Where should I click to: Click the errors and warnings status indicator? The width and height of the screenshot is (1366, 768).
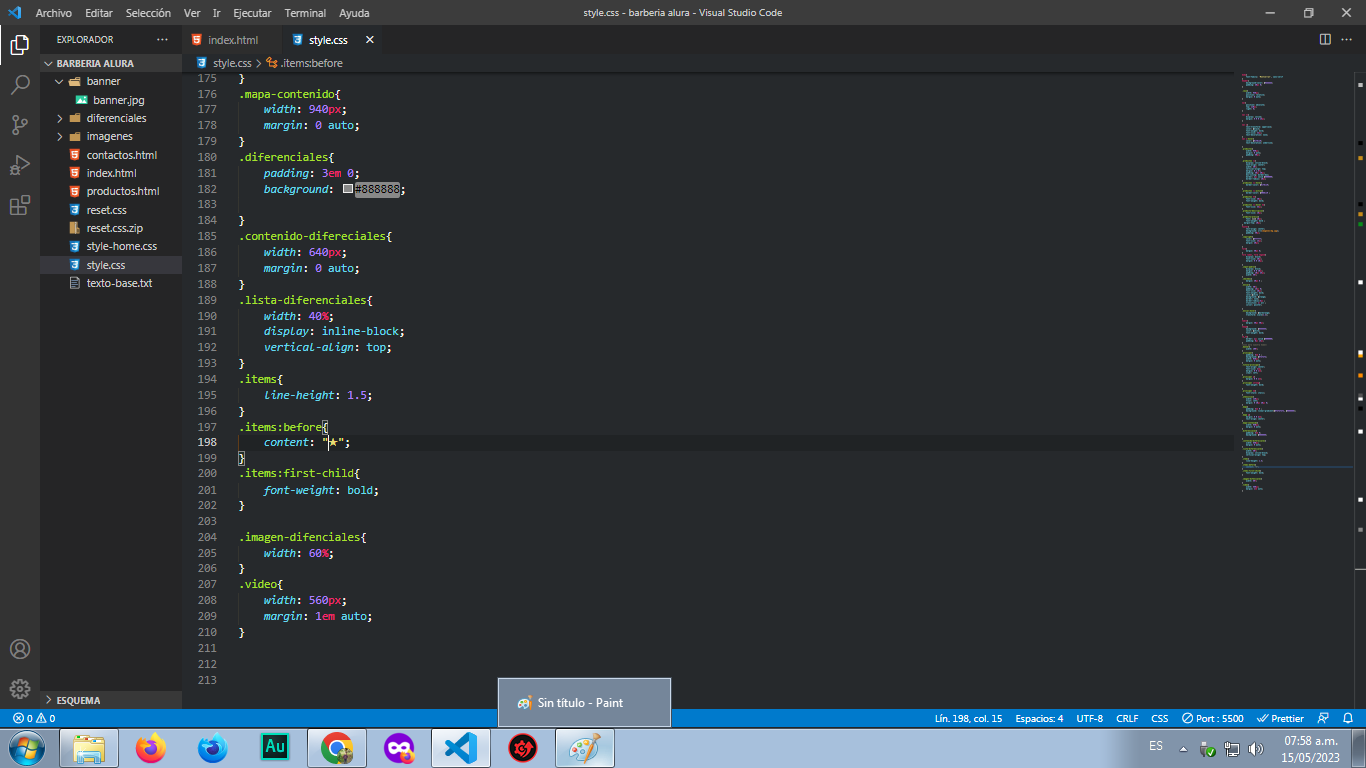pos(34,718)
